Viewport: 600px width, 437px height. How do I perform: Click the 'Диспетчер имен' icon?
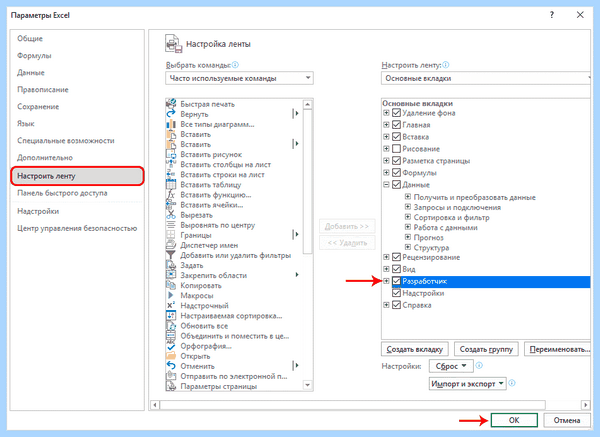click(x=171, y=245)
